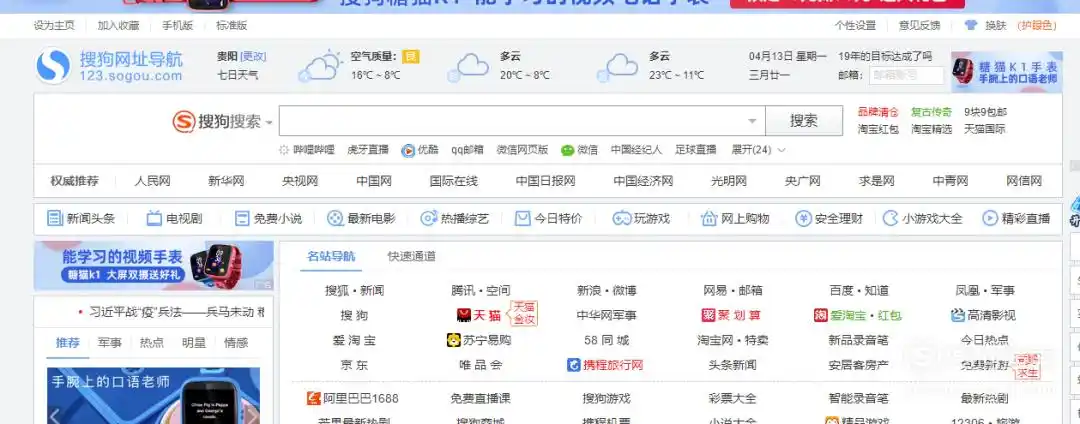Select the 推荐 news tab

(x=68, y=343)
